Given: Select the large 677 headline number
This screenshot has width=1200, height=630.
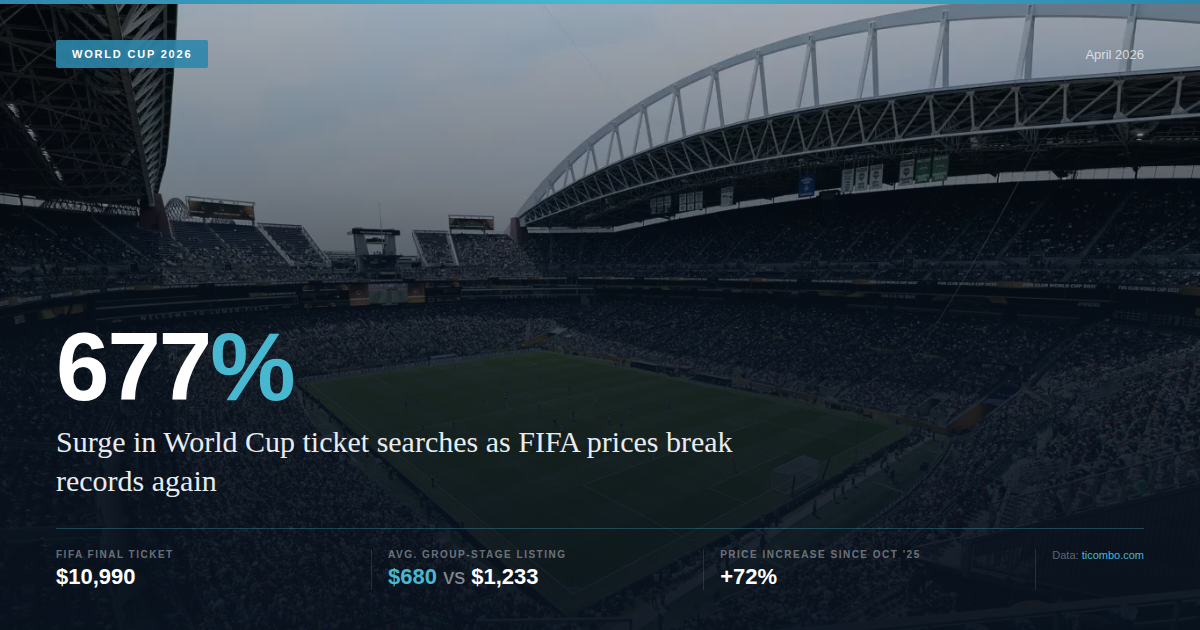Looking at the screenshot, I should pos(133,368).
